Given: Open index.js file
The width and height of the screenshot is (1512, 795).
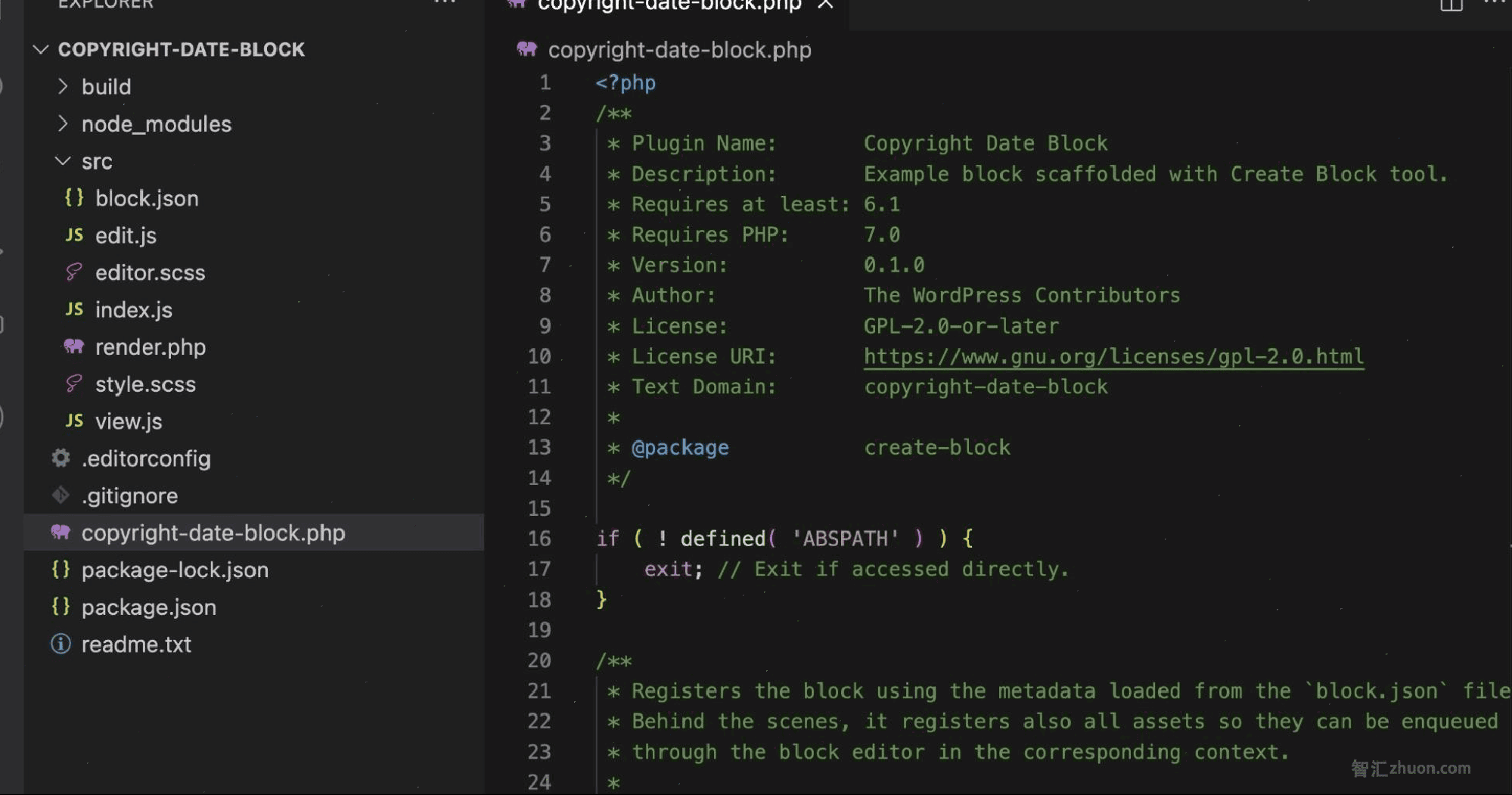Looking at the screenshot, I should point(133,309).
